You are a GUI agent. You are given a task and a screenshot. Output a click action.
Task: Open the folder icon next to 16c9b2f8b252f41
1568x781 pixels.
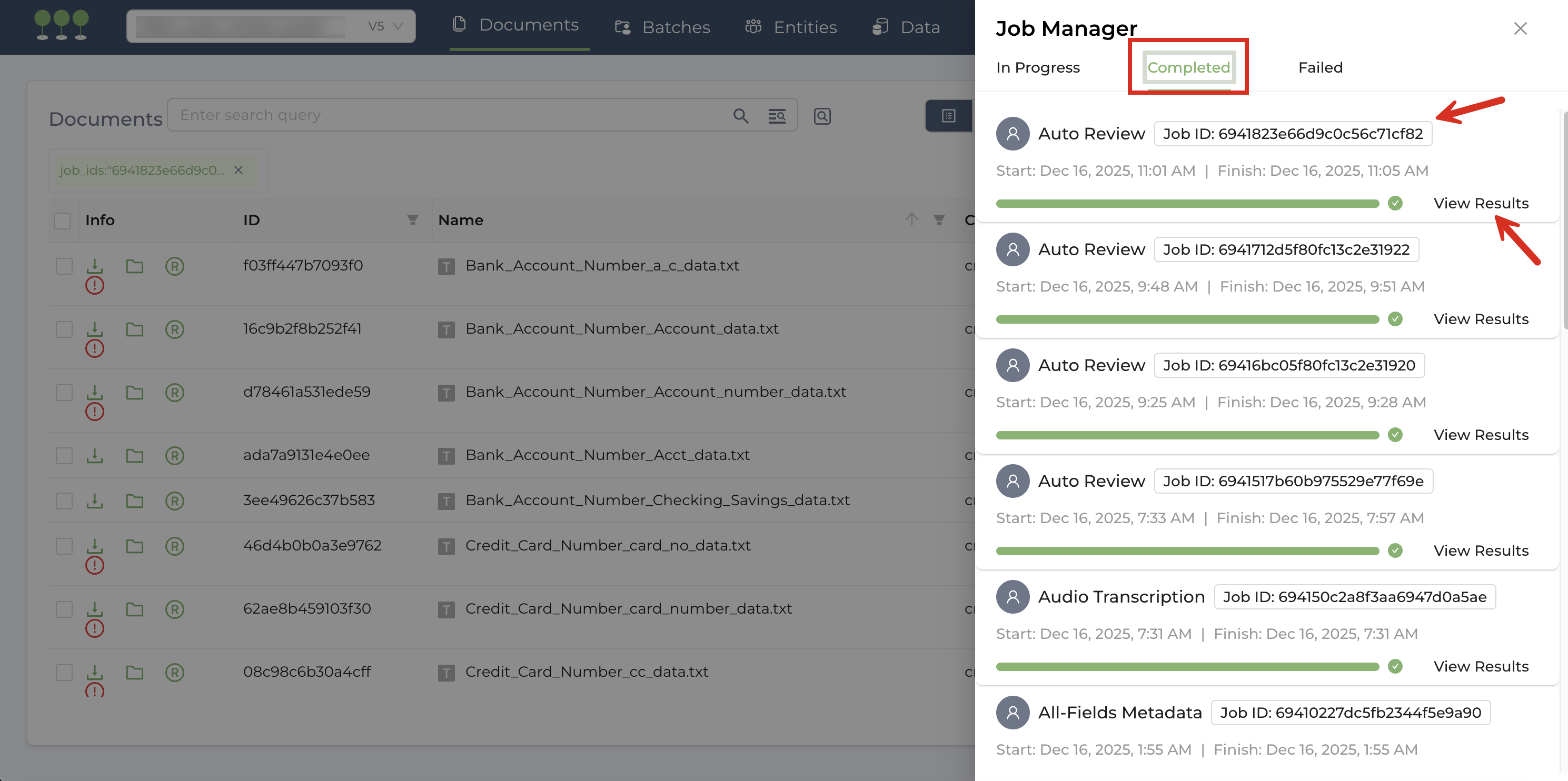(134, 329)
